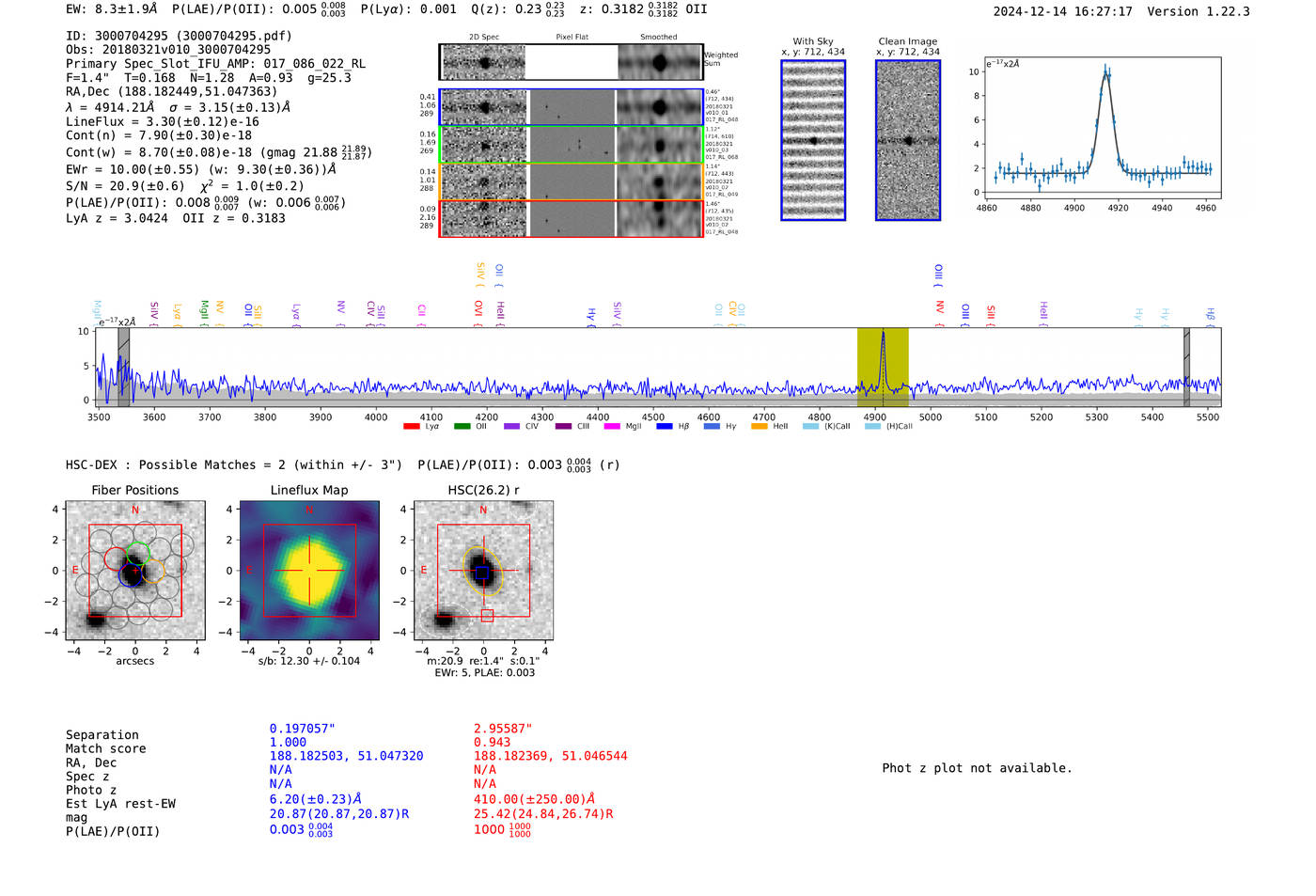Click the yellow highlighted emission line near 4914Å
The height and width of the screenshot is (896, 1316).
pos(883,368)
